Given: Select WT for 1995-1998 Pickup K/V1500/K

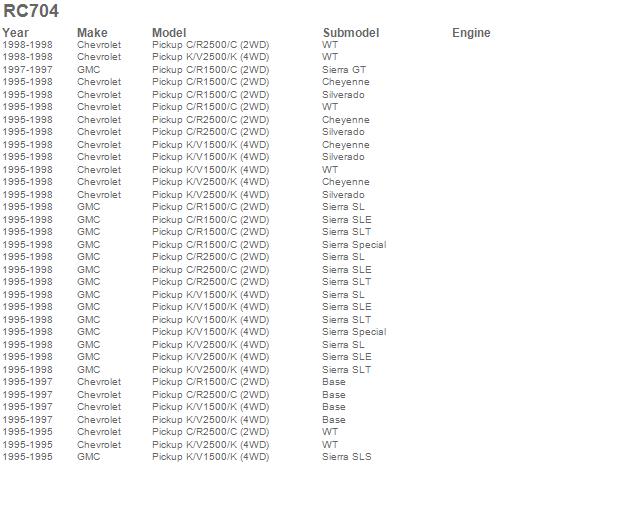Looking at the screenshot, I should 330,170.
